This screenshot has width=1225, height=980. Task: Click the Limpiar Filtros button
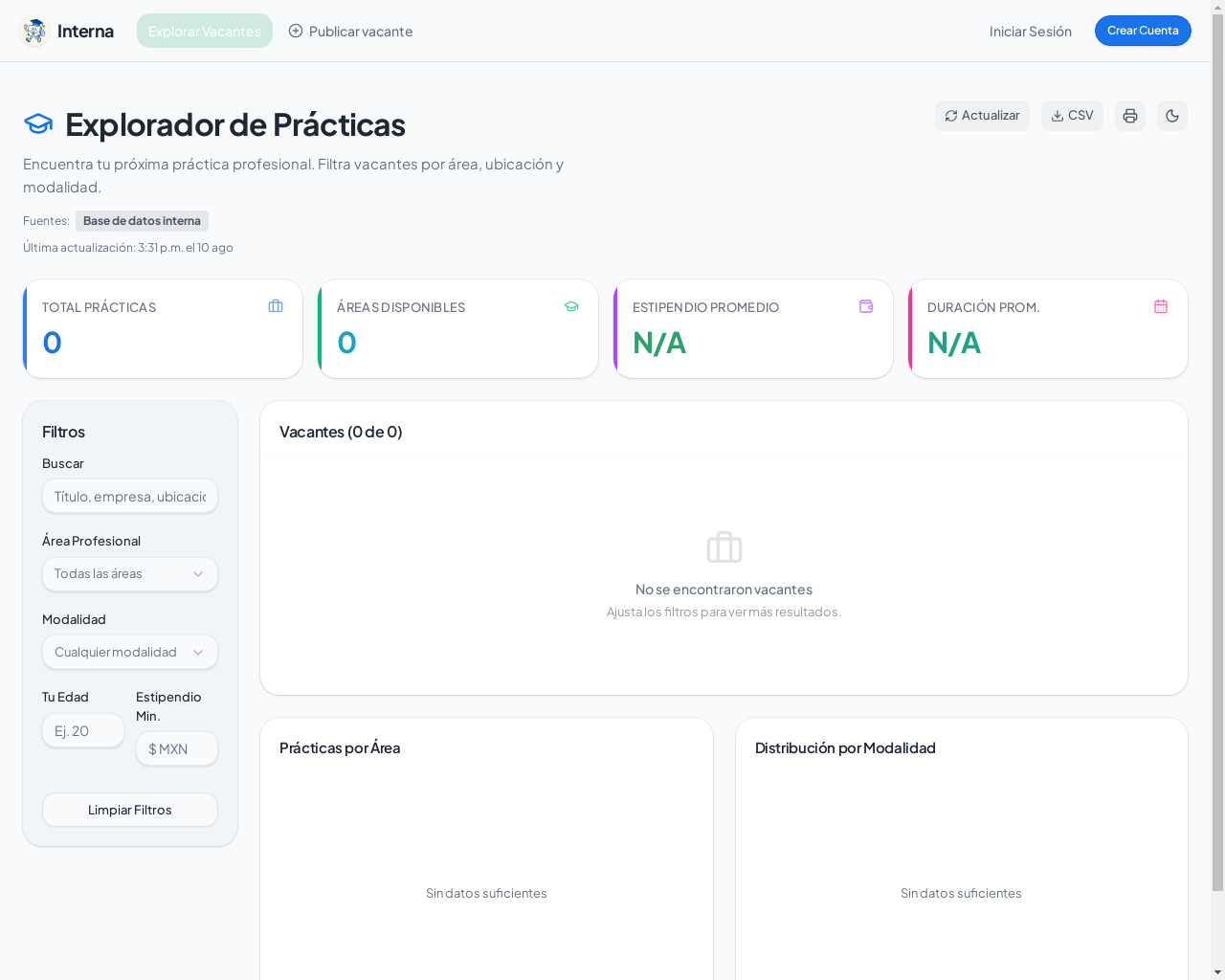(x=130, y=810)
